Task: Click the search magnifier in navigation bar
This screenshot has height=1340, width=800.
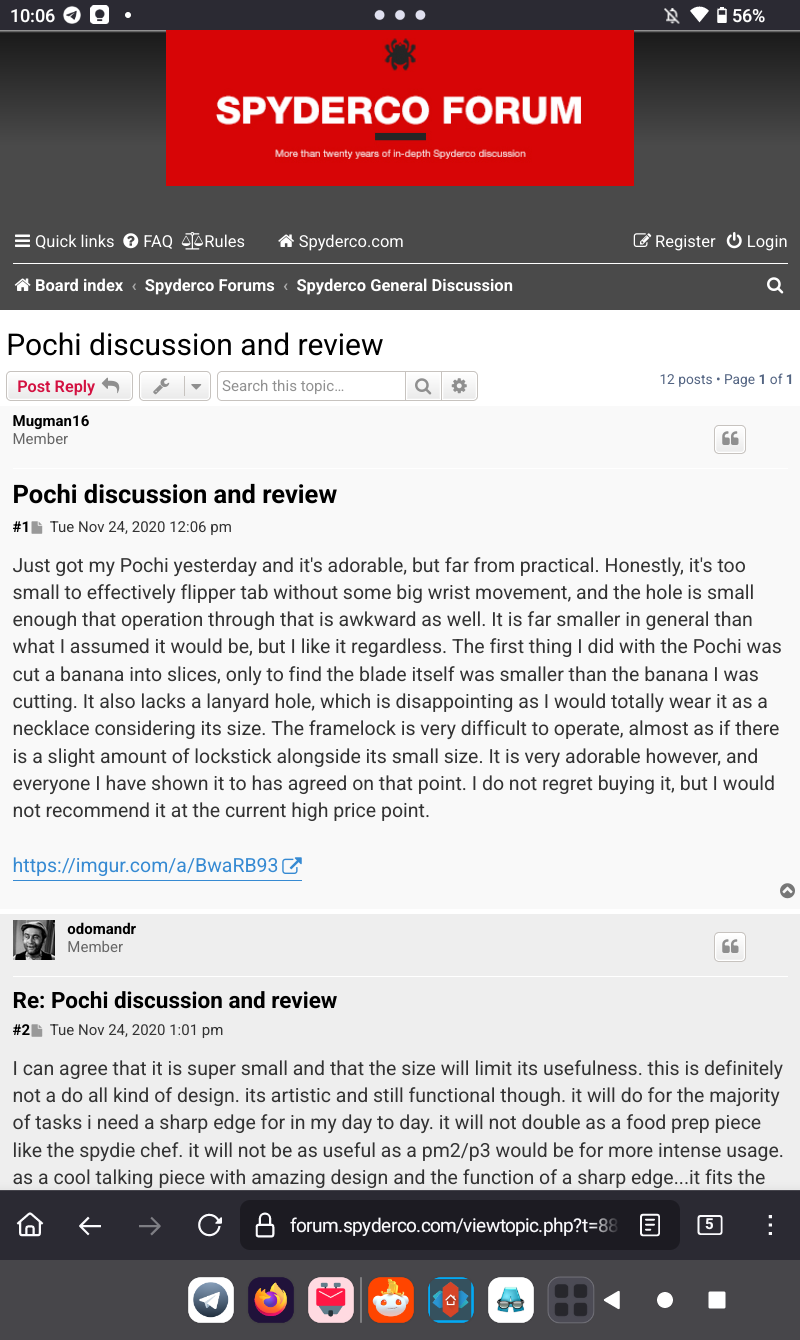Action: (x=774, y=286)
